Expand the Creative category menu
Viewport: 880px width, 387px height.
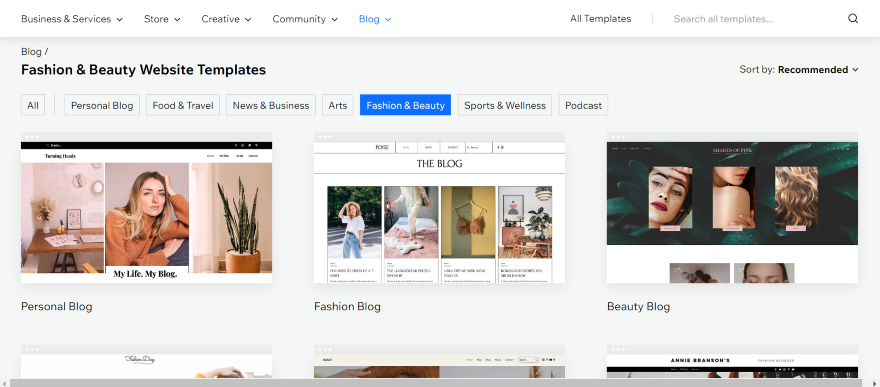[226, 19]
